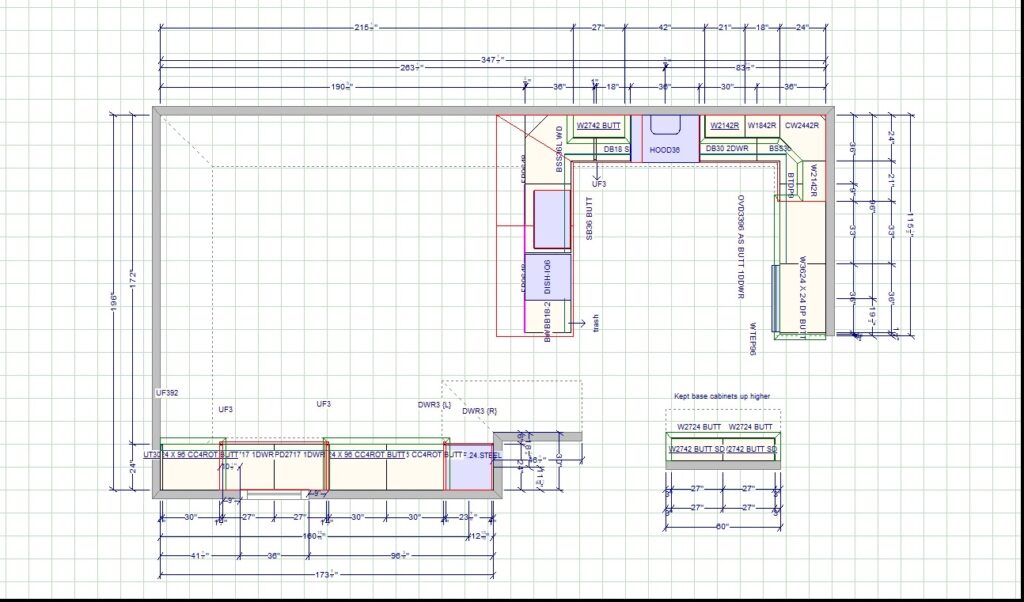Select the CW2442R corner wall cabinet
This screenshot has height=602, width=1024.
802,126
